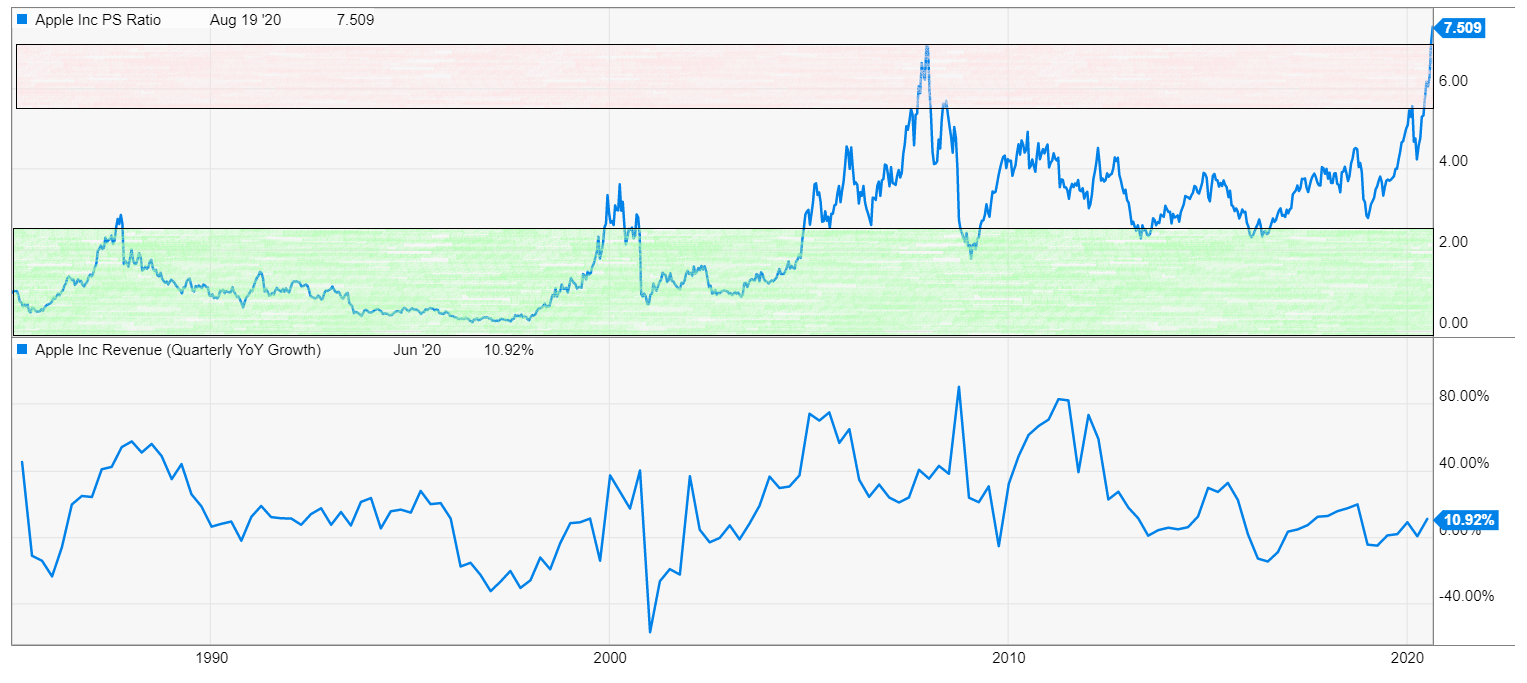Viewport: 1527px width, 683px height.
Task: Click the 7.509 value in the top legend
Action: coord(355,19)
